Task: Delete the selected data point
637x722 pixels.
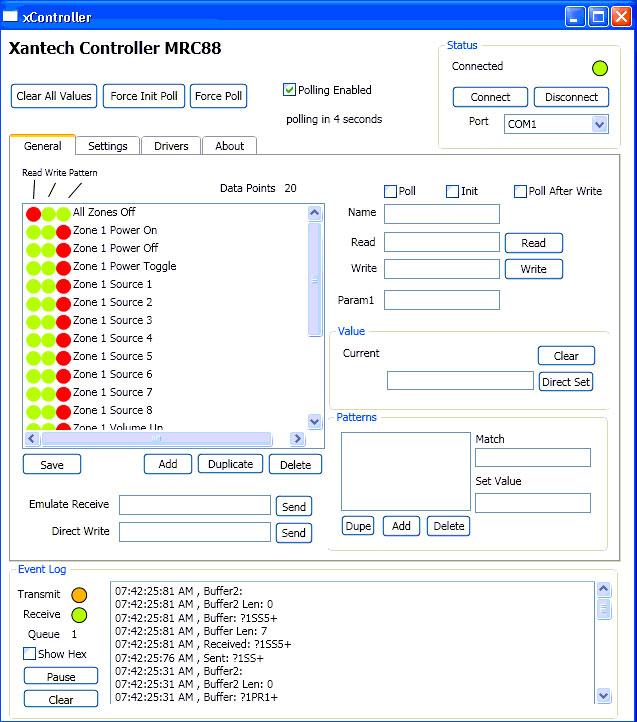Action: coord(295,465)
